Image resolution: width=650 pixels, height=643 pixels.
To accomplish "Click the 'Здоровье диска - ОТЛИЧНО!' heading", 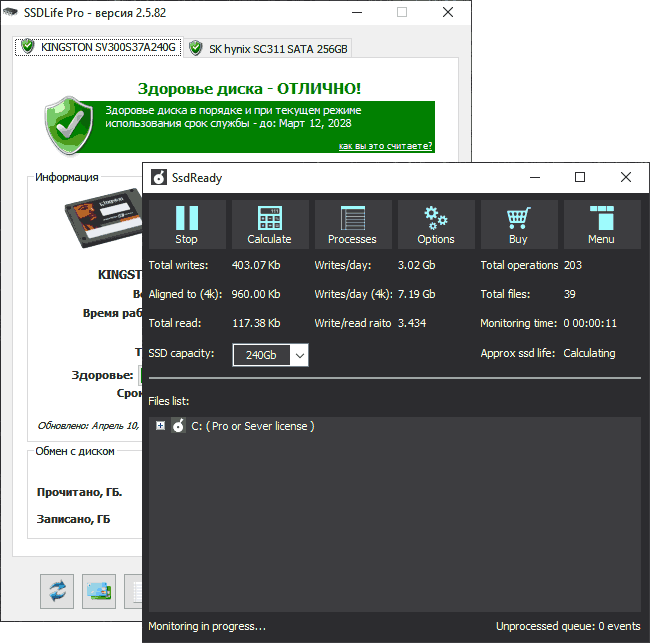I will (x=249, y=89).
